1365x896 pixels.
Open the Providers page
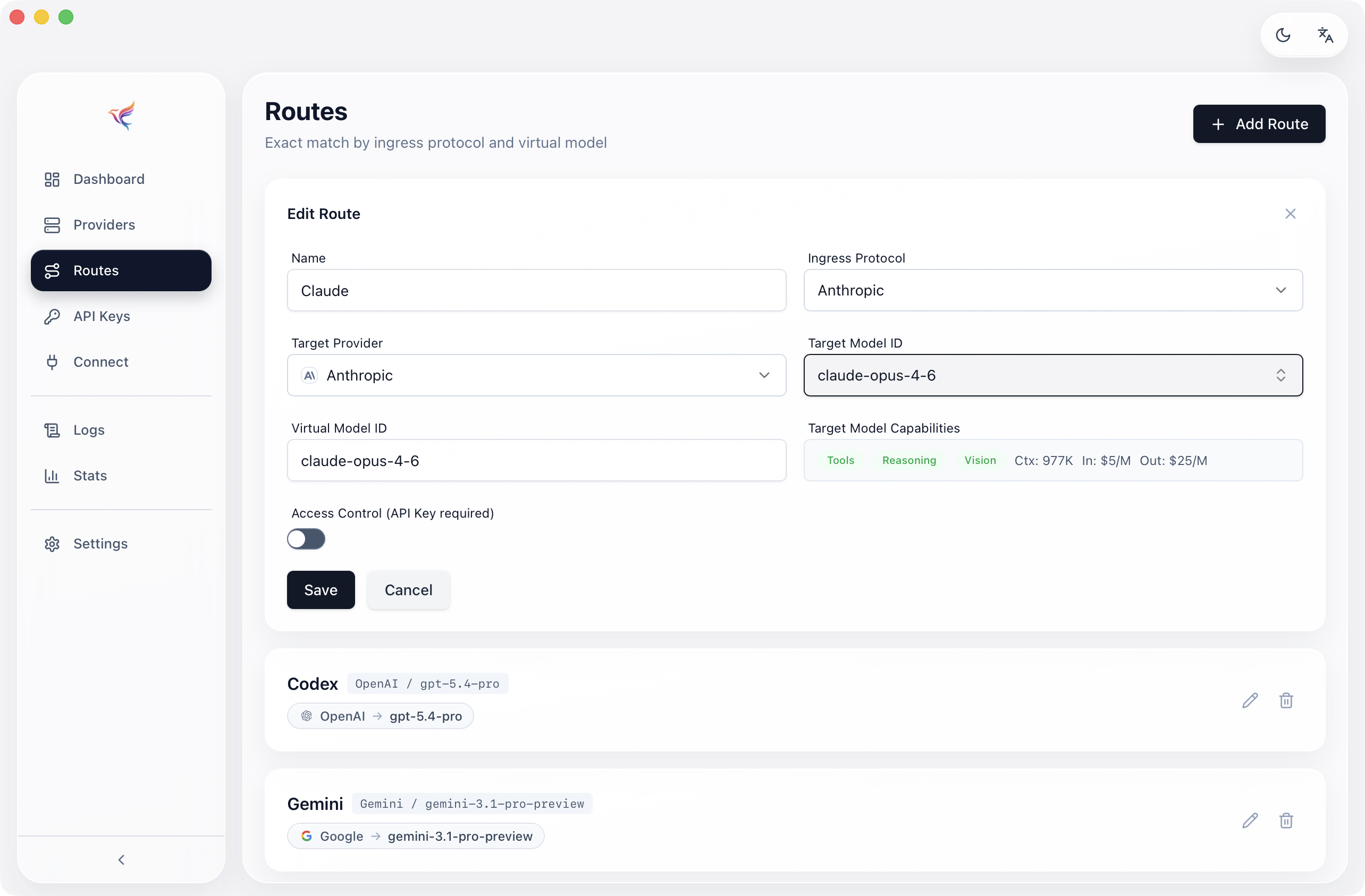[x=121, y=225]
